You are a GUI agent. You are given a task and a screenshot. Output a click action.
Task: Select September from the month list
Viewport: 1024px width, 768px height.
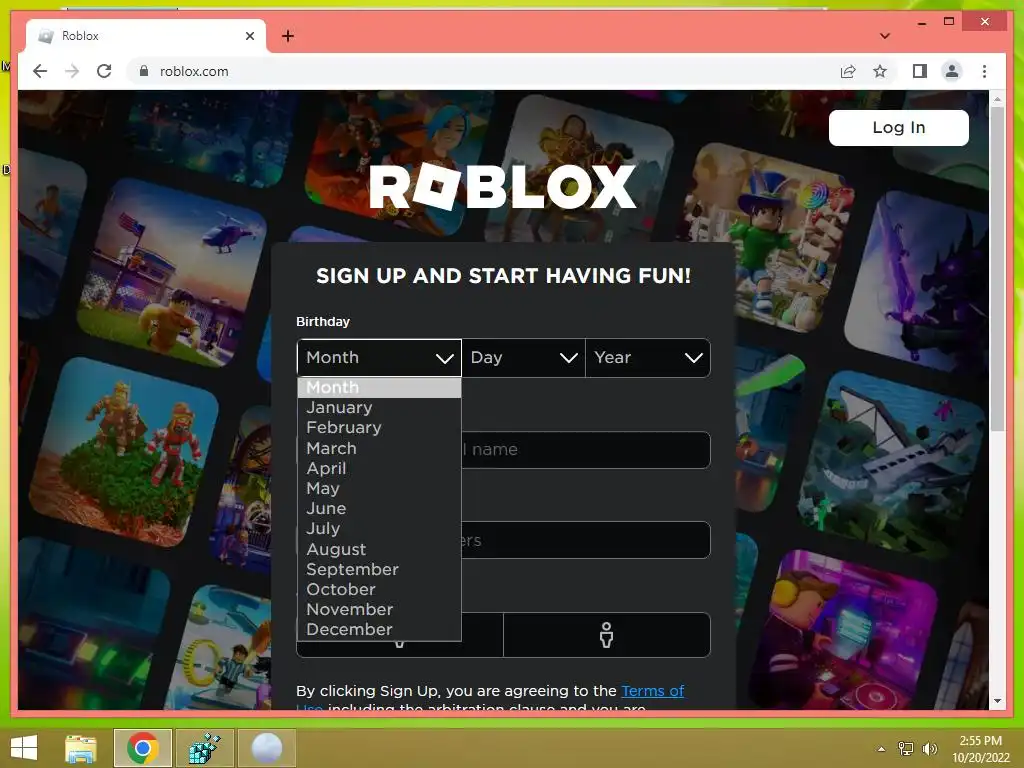pyautogui.click(x=379, y=569)
